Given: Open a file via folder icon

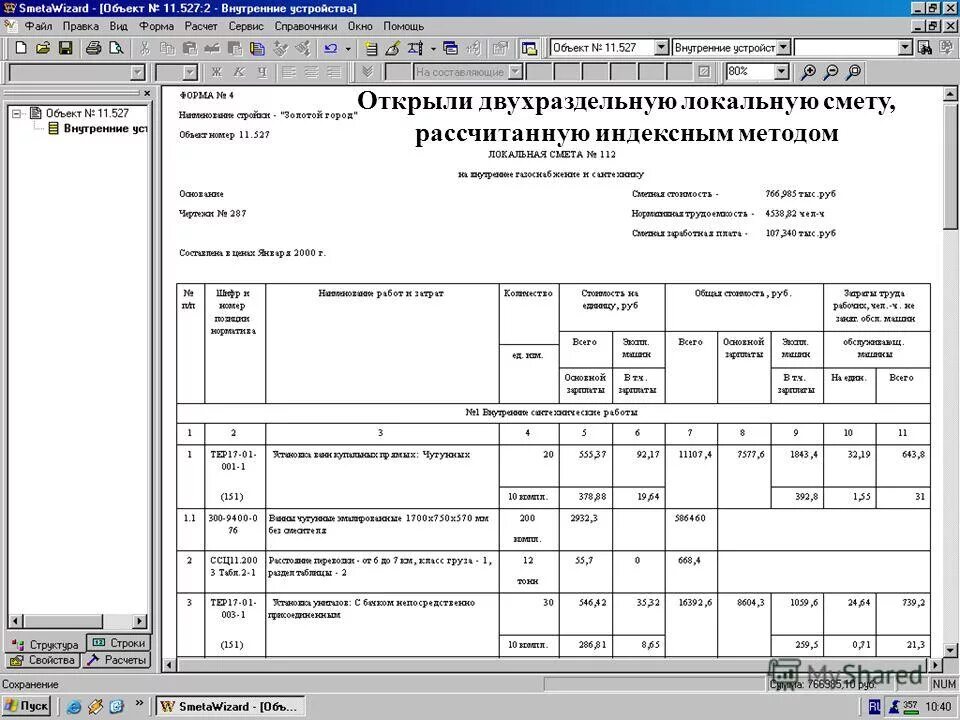Looking at the screenshot, I should (43, 48).
